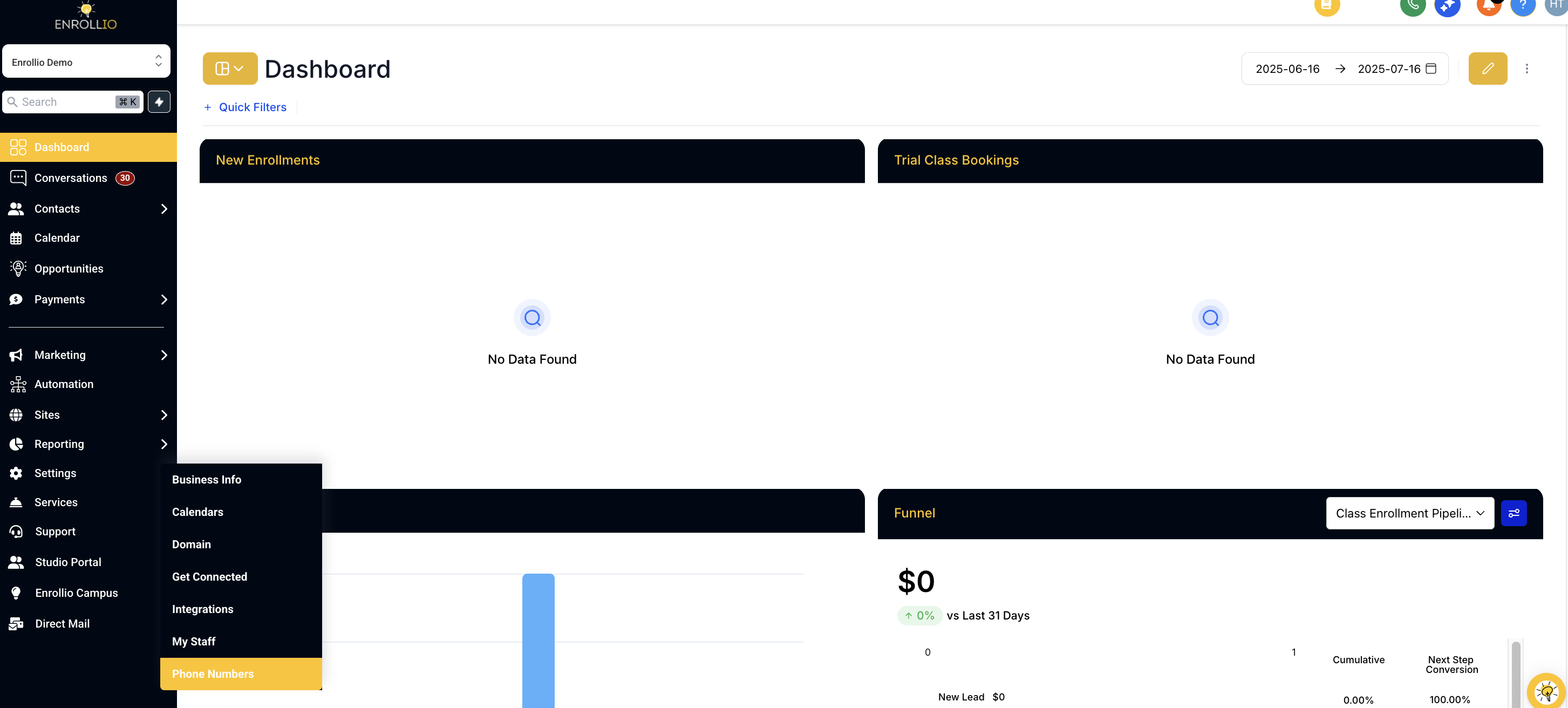The width and height of the screenshot is (1568, 708).
Task: Click the Sites globe icon
Action: click(16, 414)
